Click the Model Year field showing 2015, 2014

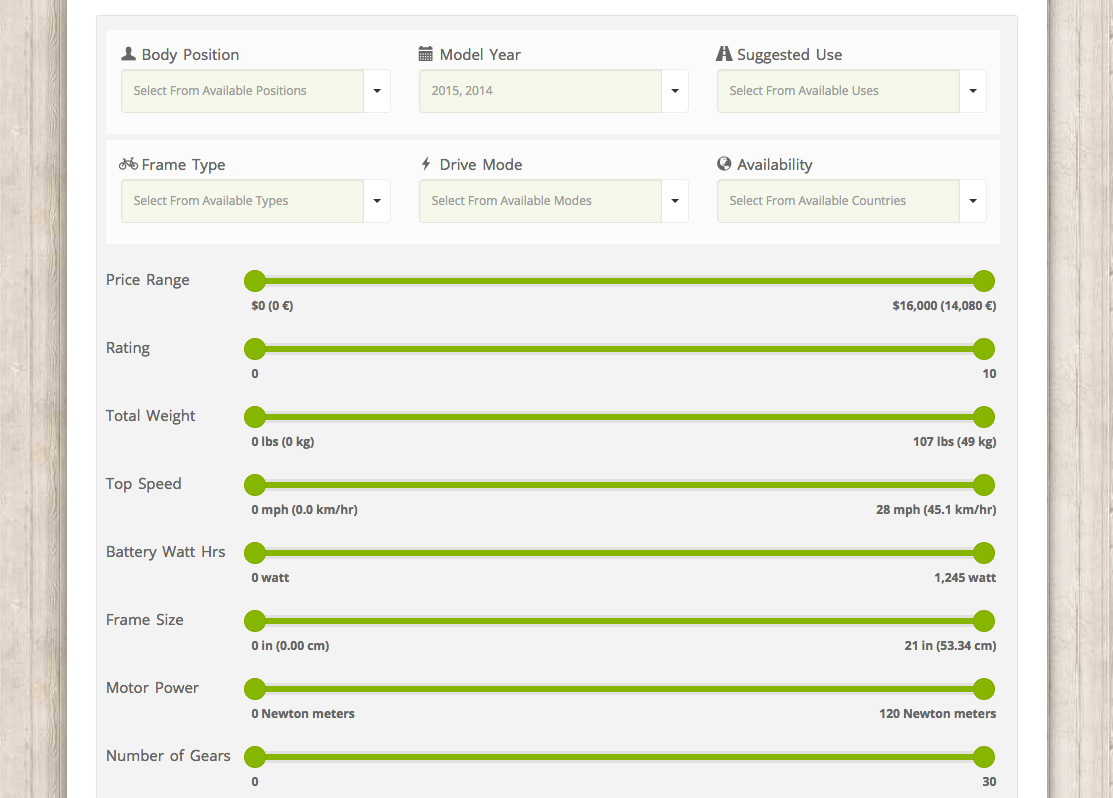click(x=540, y=91)
